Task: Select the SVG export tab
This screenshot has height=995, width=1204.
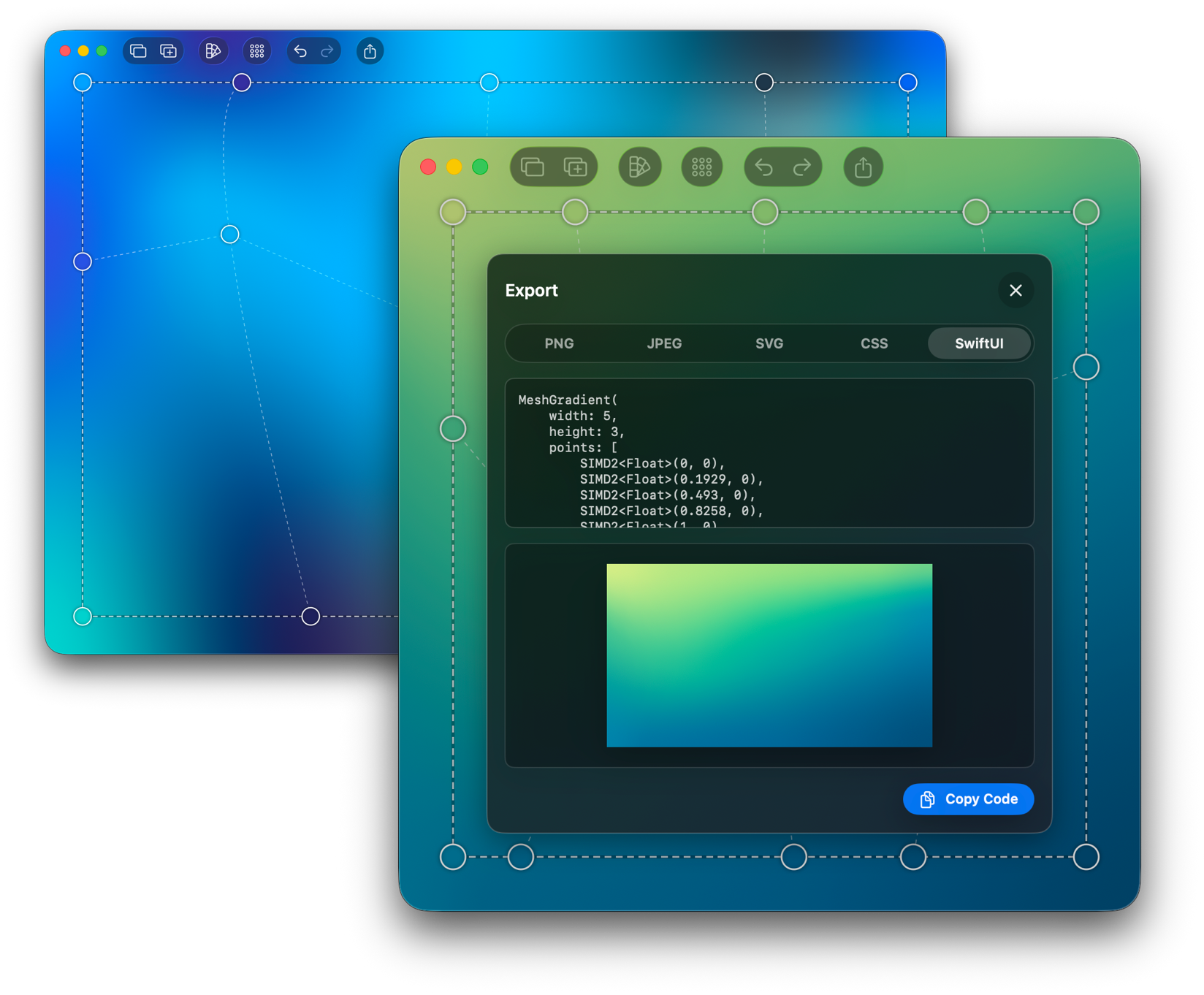Action: [769, 343]
